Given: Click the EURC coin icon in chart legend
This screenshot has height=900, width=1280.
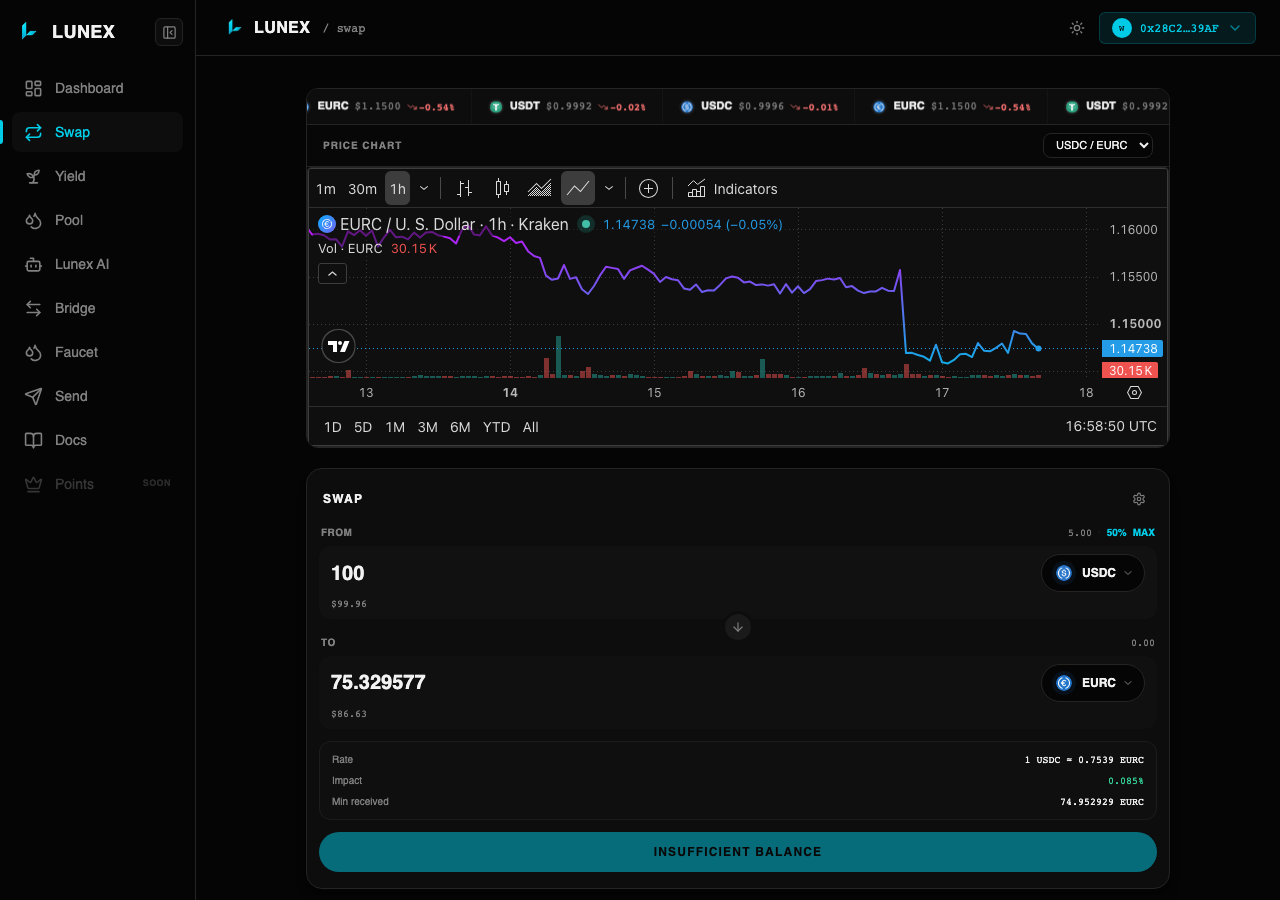Looking at the screenshot, I should pyautogui.click(x=326, y=224).
